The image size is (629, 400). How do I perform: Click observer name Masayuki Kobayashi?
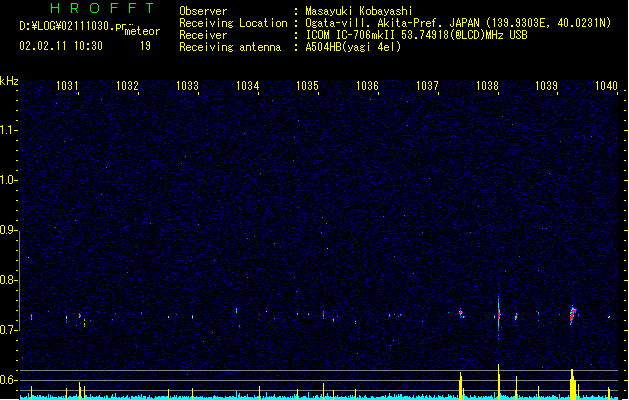[359, 11]
